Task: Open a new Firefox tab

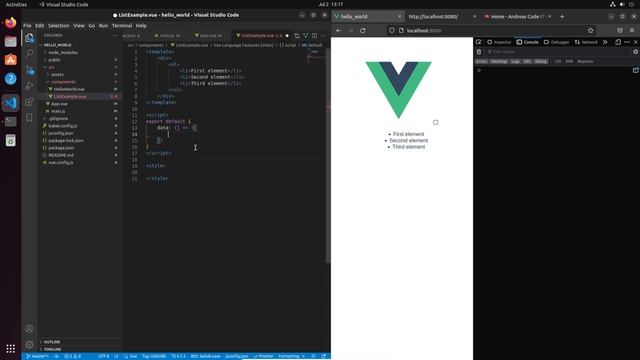Action: [x=562, y=17]
